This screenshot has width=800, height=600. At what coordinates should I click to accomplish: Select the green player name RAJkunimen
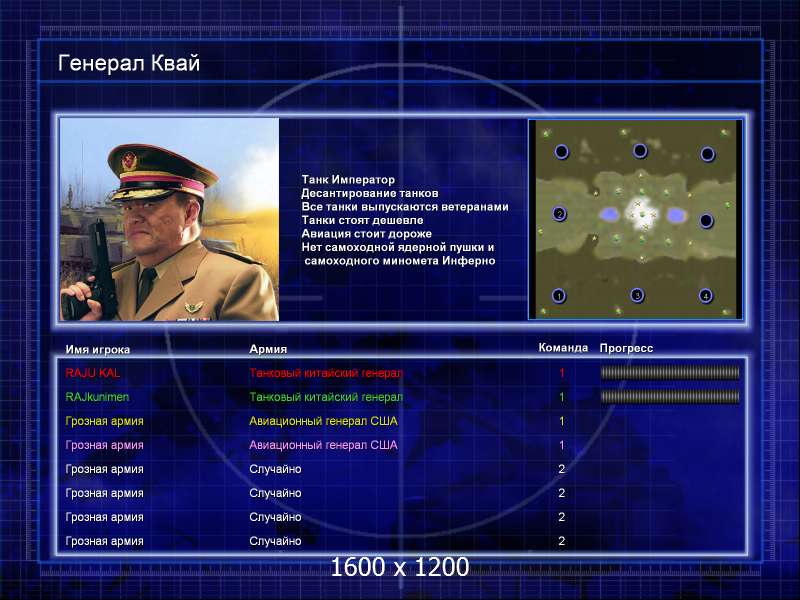tap(97, 397)
